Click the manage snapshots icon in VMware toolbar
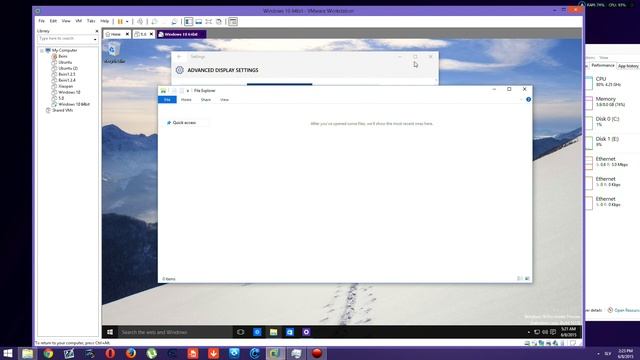The image size is (640, 360). pyautogui.click(x=174, y=21)
